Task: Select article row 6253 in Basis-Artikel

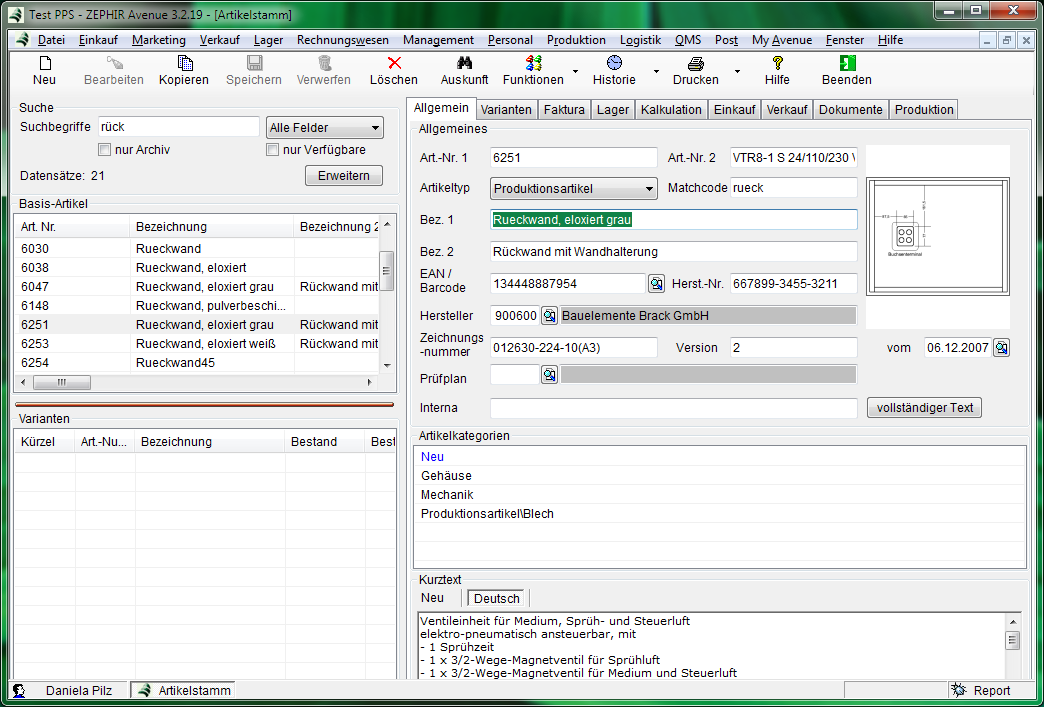Action: (35, 344)
